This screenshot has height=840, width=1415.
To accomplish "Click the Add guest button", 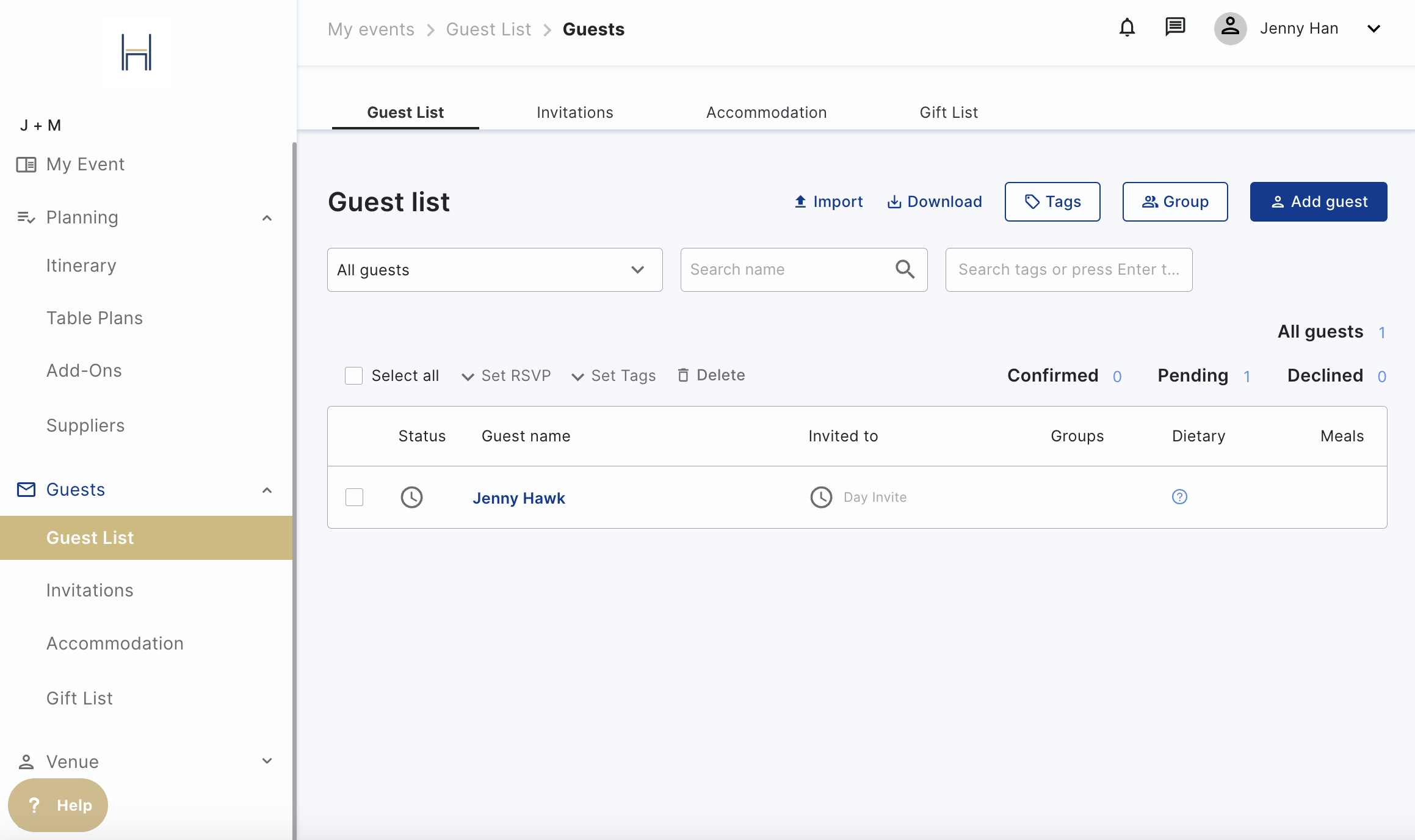I will pyautogui.click(x=1318, y=201).
